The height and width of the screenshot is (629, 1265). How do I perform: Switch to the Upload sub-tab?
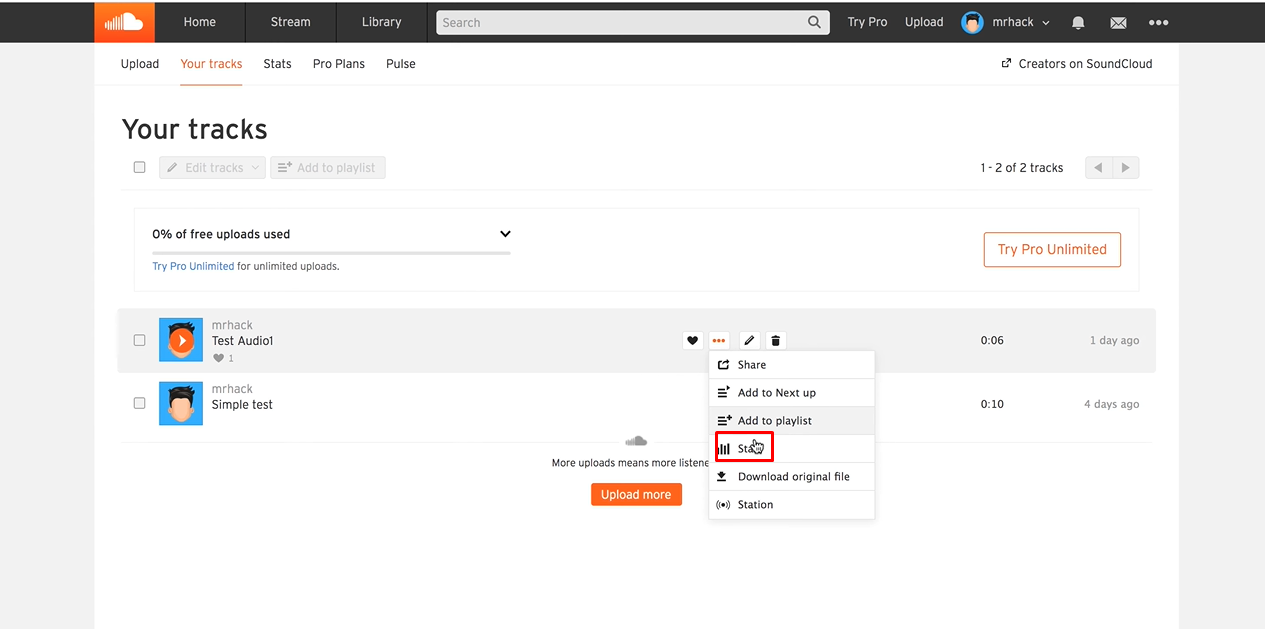140,64
